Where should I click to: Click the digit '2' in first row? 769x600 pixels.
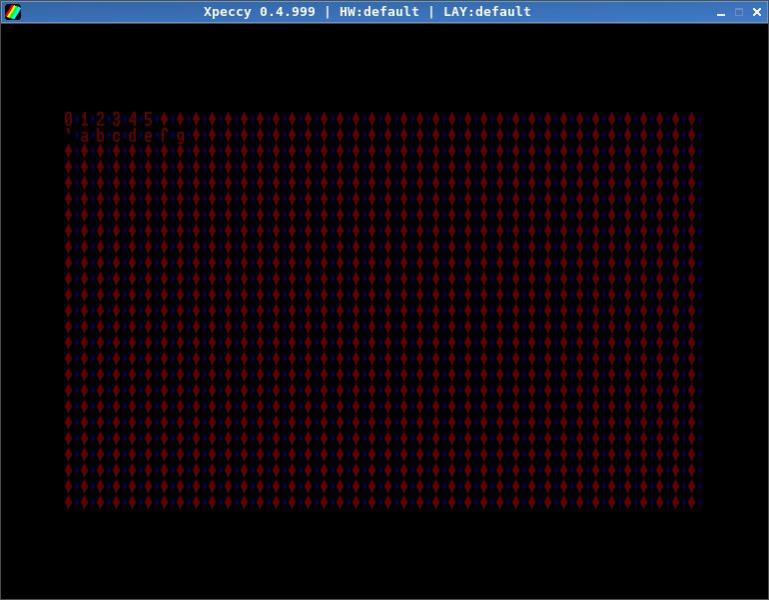pyautogui.click(x=101, y=119)
